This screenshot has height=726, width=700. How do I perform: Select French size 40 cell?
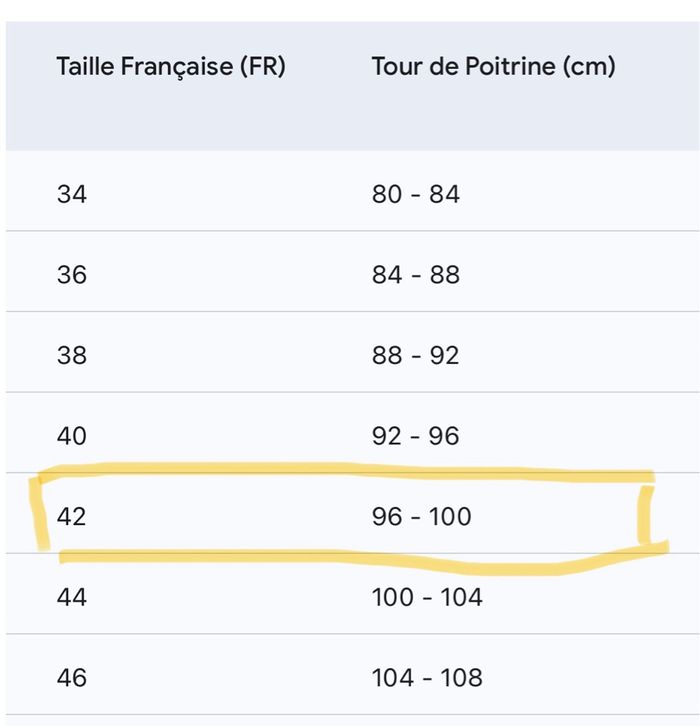(x=72, y=436)
